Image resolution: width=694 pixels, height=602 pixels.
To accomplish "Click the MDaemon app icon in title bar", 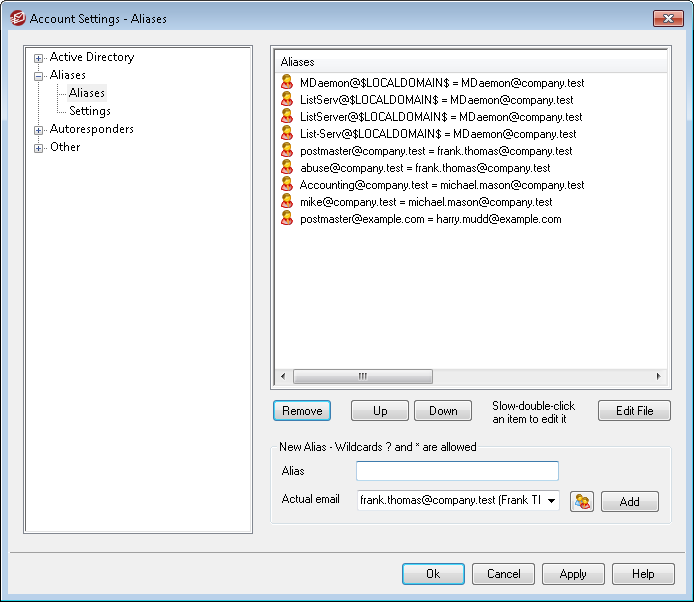I will 16,18.
